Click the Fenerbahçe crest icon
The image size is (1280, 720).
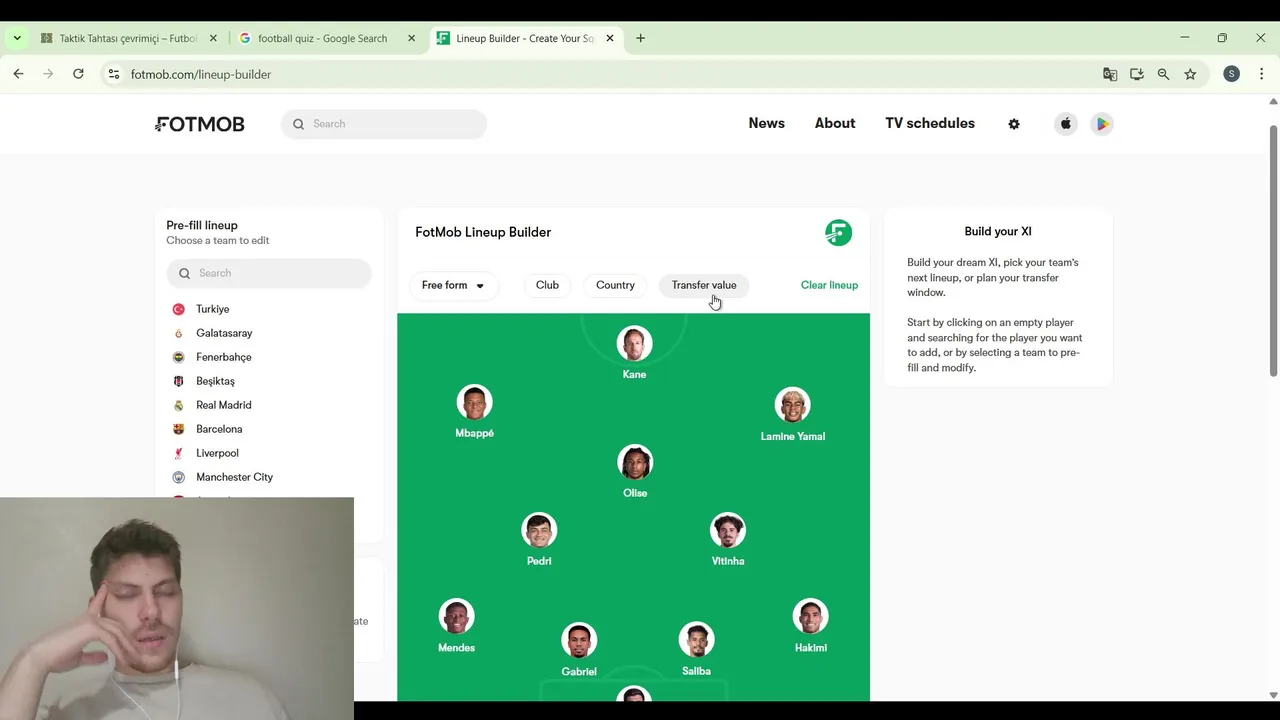[179, 357]
